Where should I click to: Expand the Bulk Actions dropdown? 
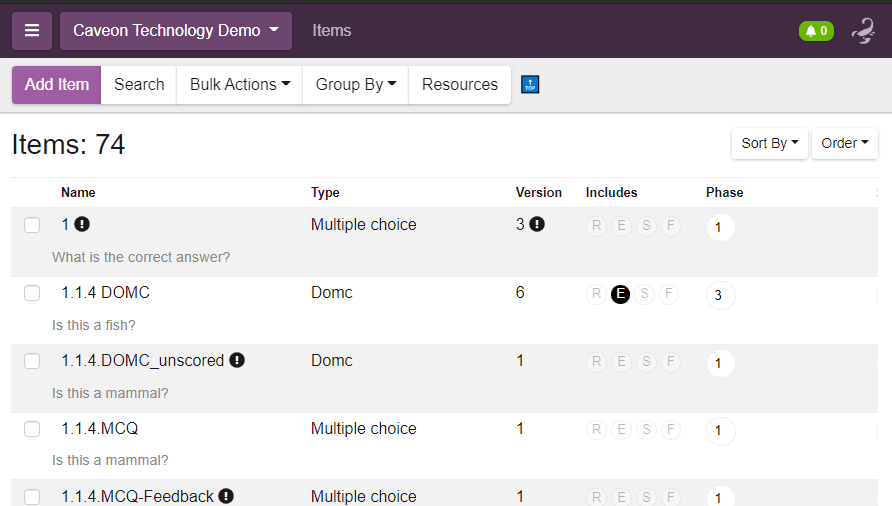pyautogui.click(x=239, y=85)
